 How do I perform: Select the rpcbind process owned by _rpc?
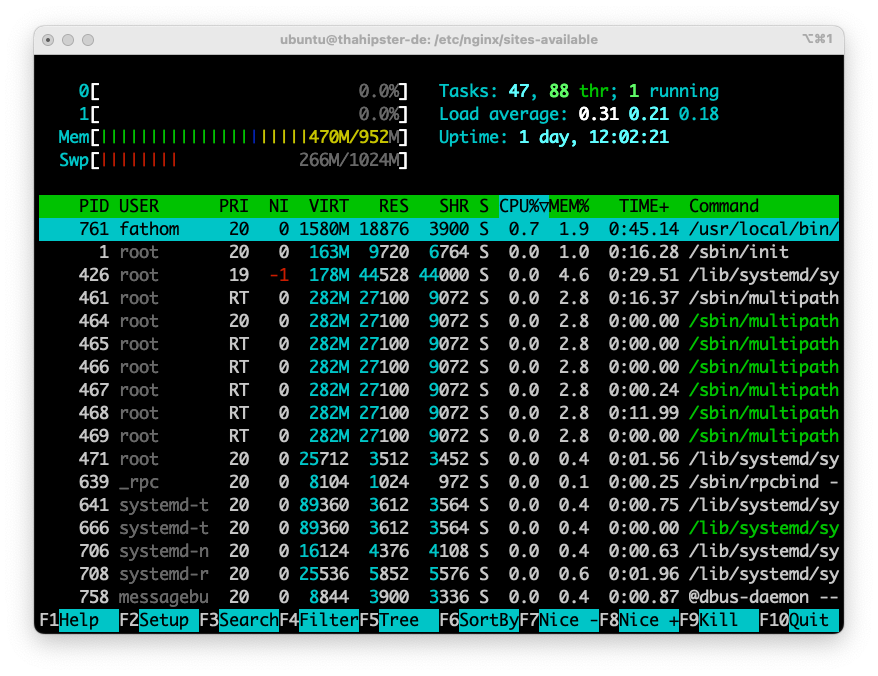[400, 482]
